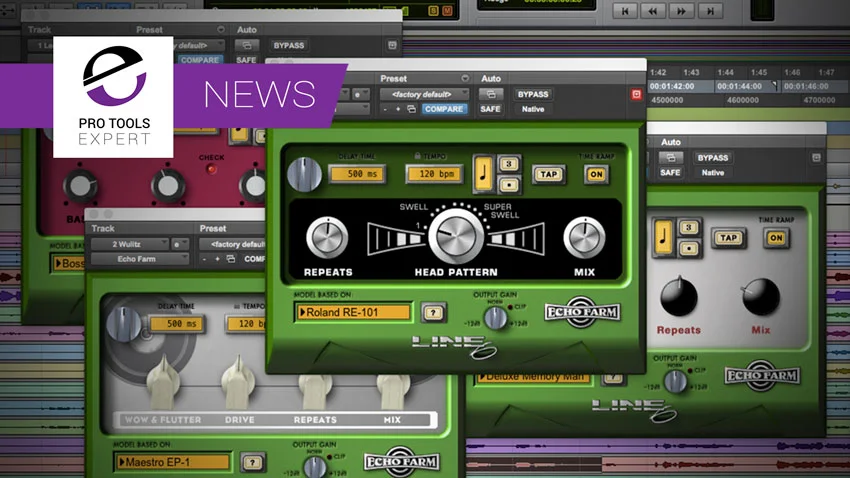Click automation icon in back Boss plug-in window
The height and width of the screenshot is (478, 850).
click(247, 46)
